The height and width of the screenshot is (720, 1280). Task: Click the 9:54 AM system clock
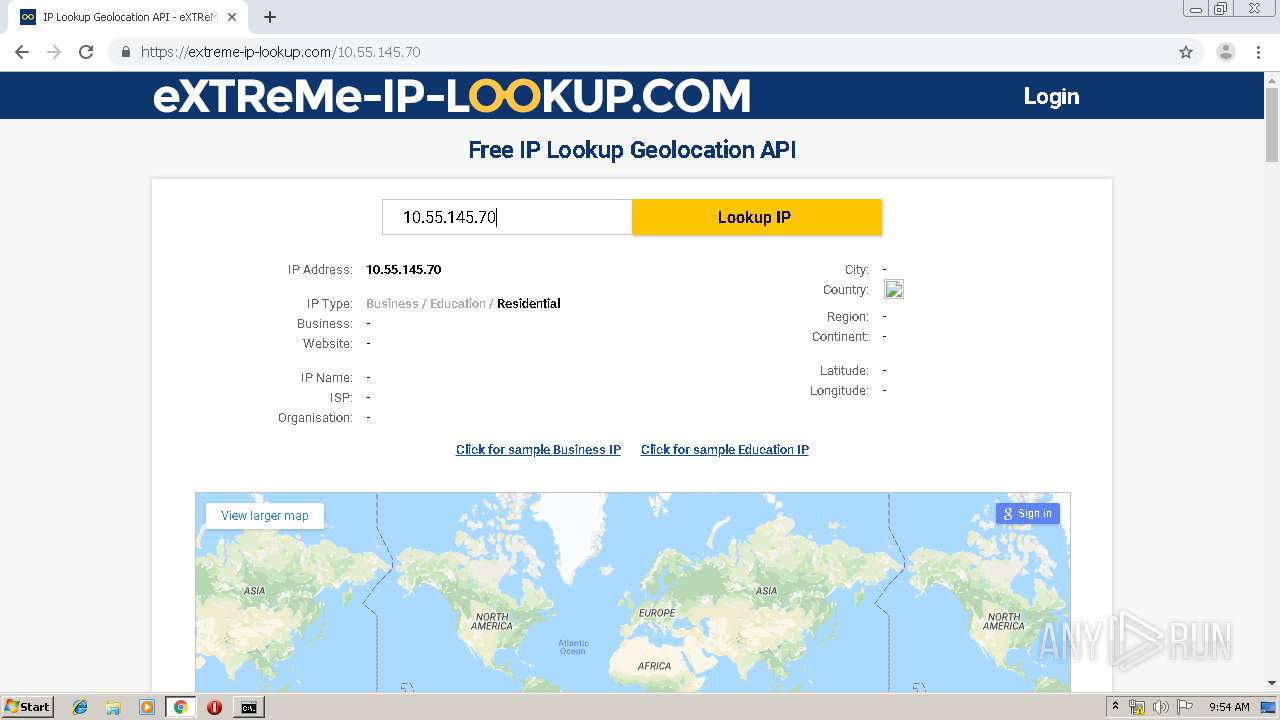coord(1229,707)
